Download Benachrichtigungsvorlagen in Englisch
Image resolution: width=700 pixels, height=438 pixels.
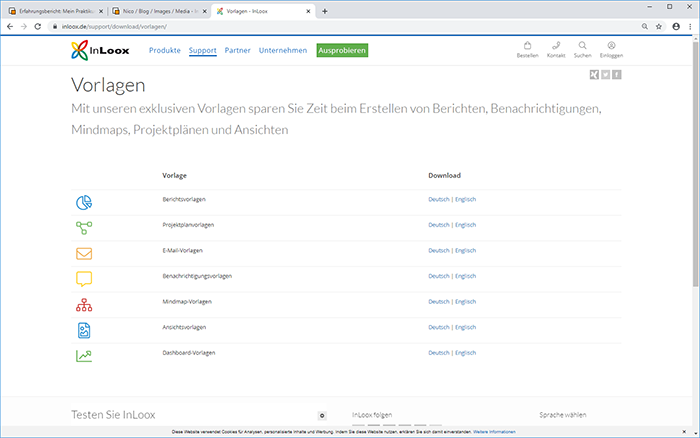466,276
